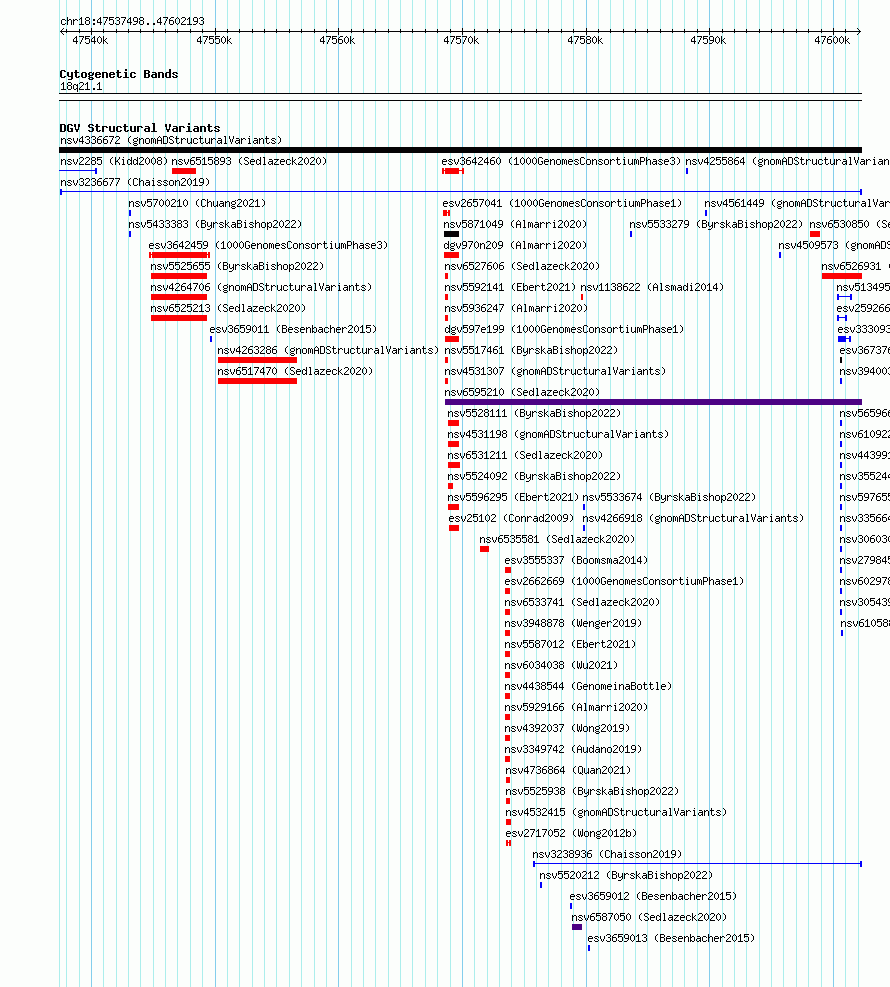Viewport: 890px width, 987px height.
Task: Click the esv2657041 1000GenomesConsortiumPhase1 label
Action: coord(562,203)
